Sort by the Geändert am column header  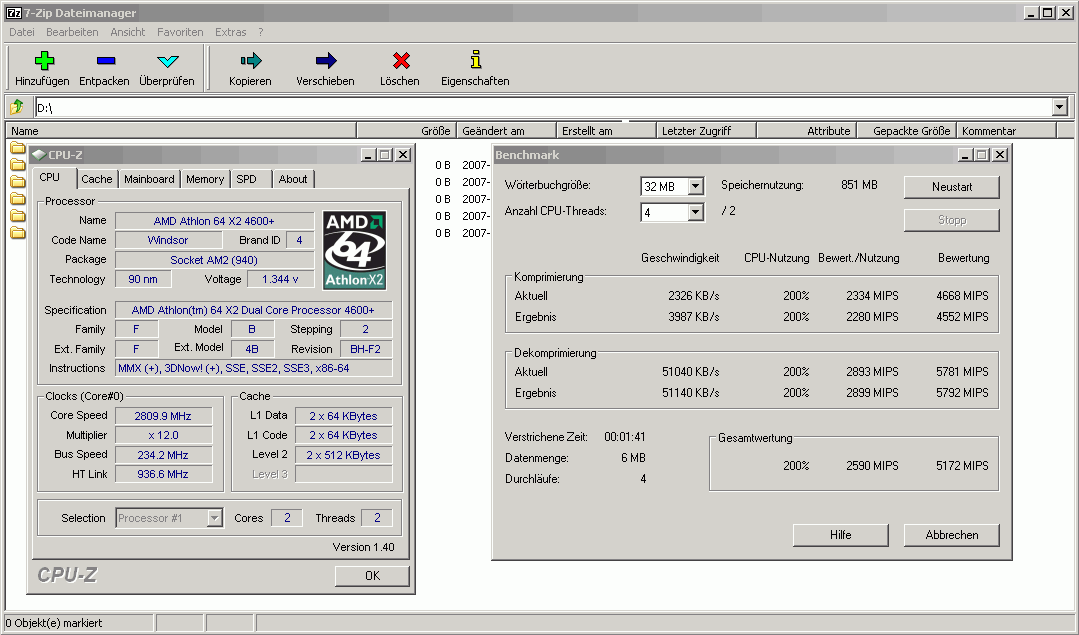[494, 131]
